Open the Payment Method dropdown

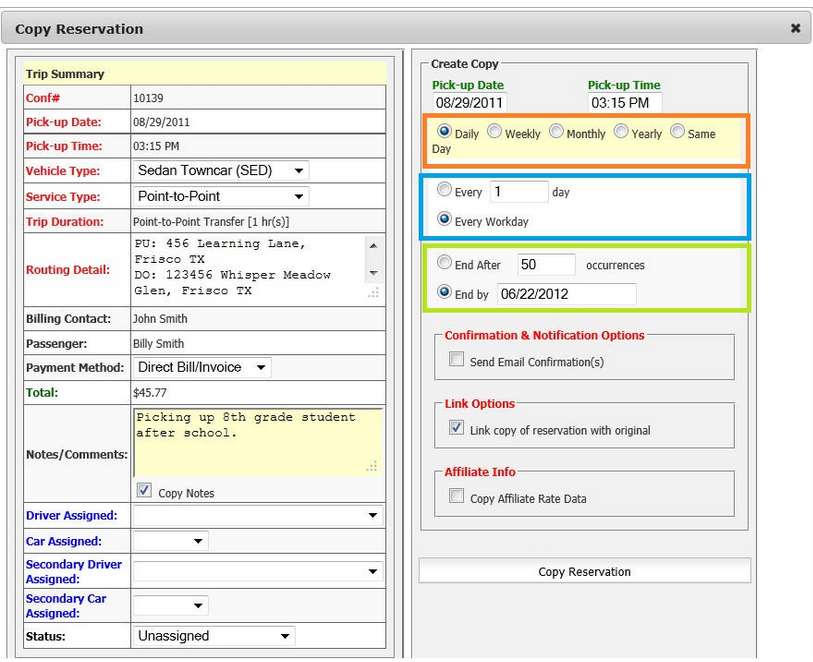tap(201, 368)
